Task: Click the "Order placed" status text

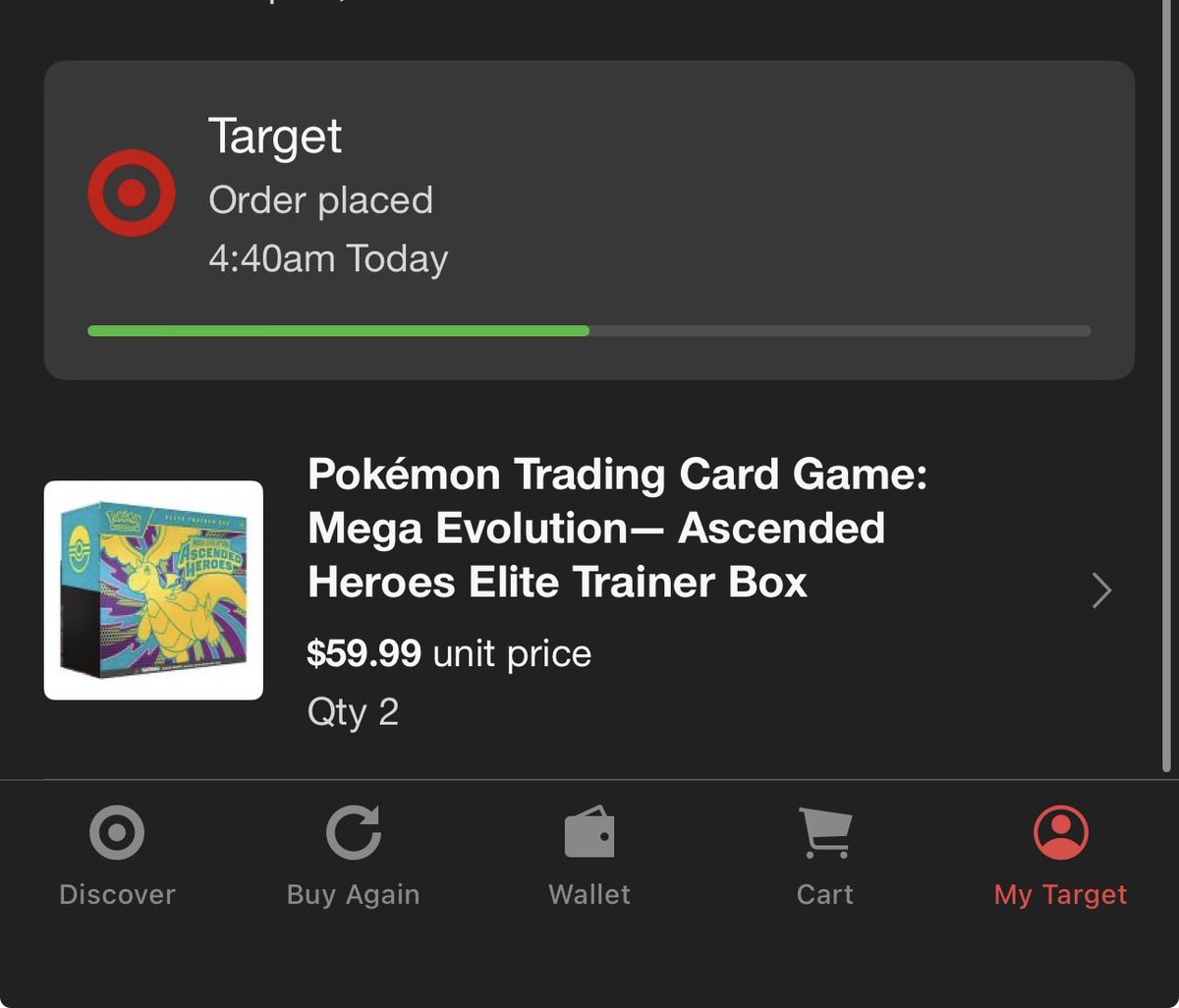Action: coord(320,200)
